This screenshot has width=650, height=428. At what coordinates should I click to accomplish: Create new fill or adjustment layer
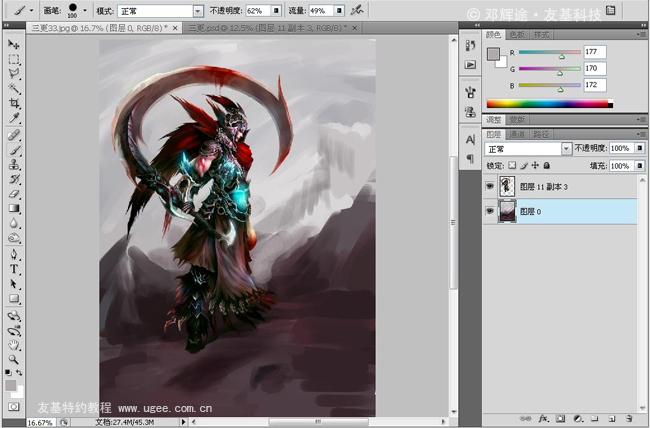click(x=577, y=418)
